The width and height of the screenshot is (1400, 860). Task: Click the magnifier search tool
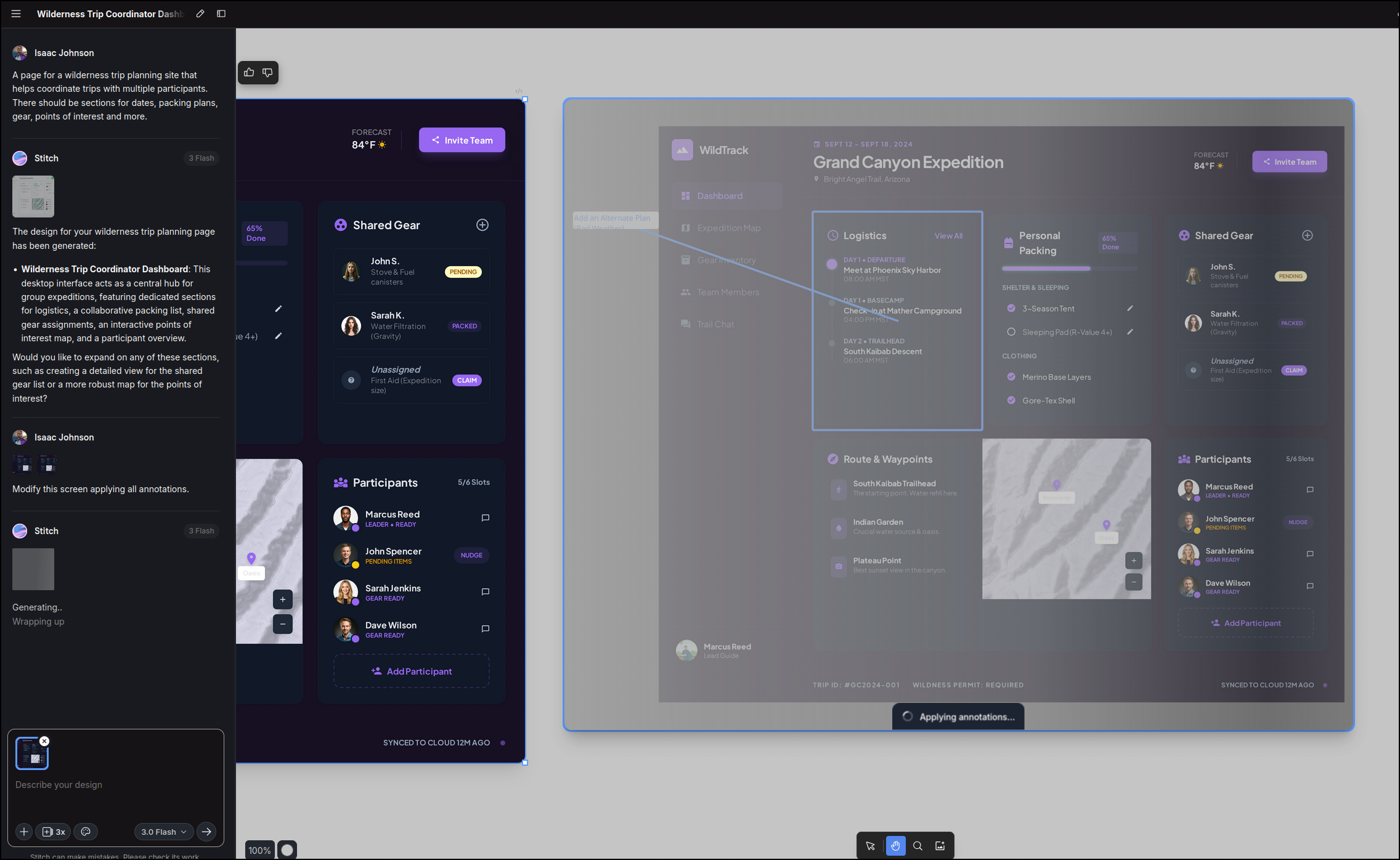(x=918, y=846)
